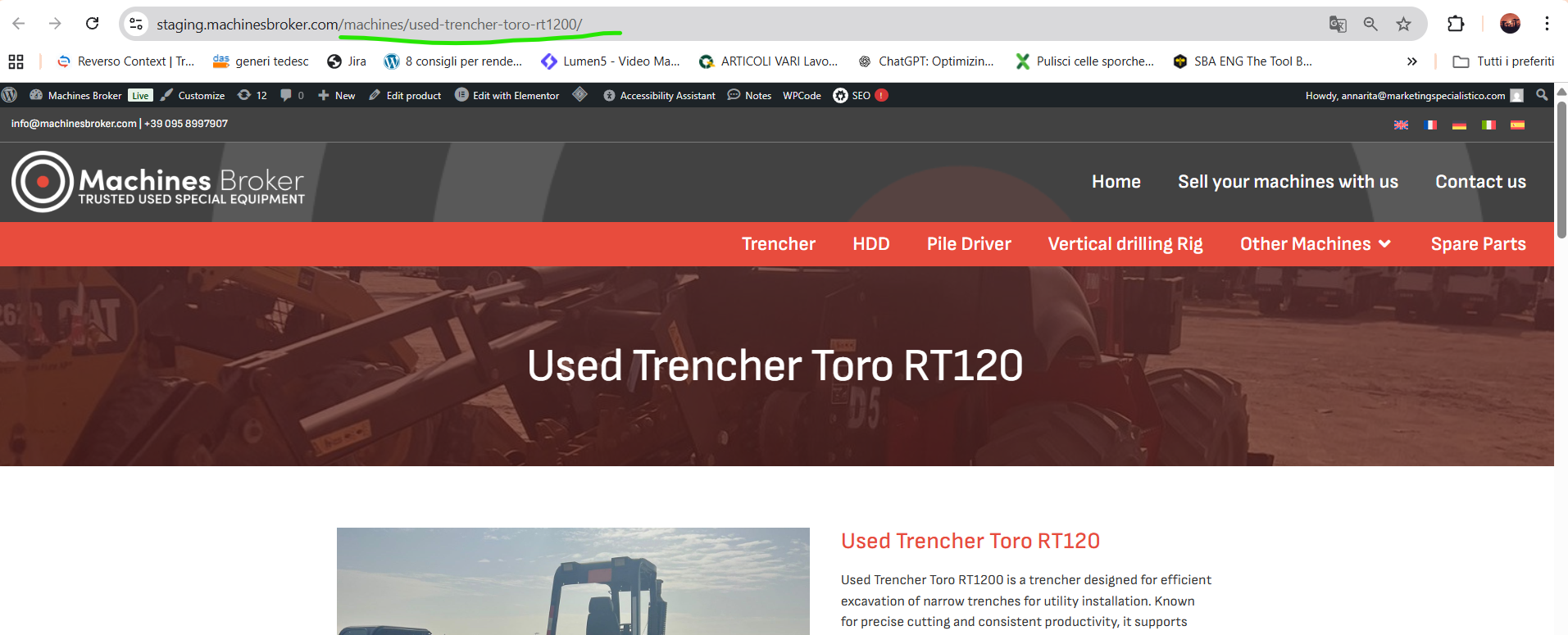Viewport: 1568px width, 635px height.
Task: Open the ARTICOLI VARI Lavo bookmark
Action: click(768, 61)
